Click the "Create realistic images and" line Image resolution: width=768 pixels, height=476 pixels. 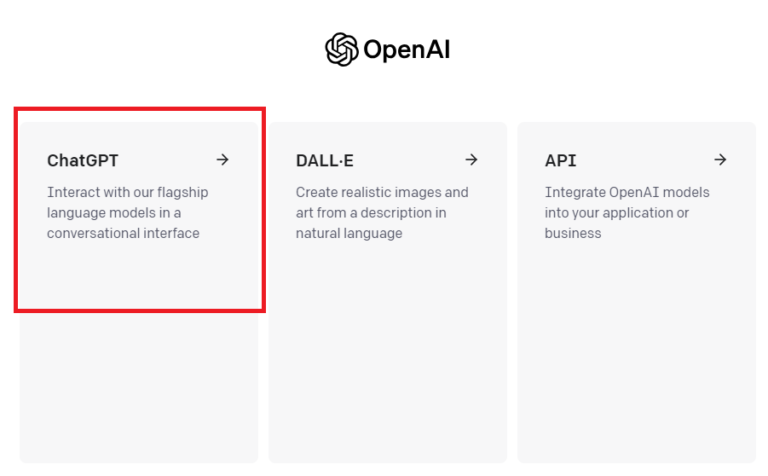[382, 192]
